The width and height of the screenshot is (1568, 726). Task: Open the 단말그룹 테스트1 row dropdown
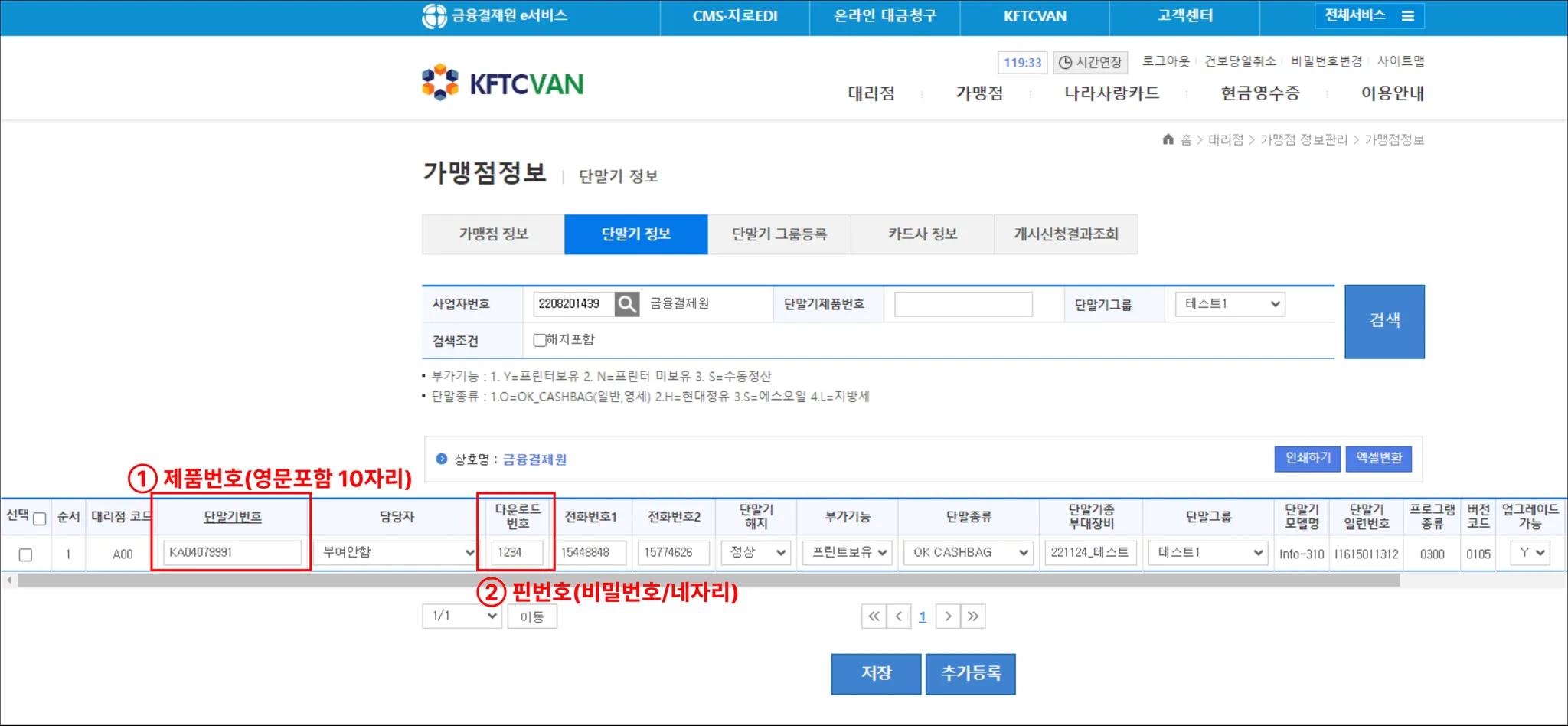pyautogui.click(x=1208, y=552)
